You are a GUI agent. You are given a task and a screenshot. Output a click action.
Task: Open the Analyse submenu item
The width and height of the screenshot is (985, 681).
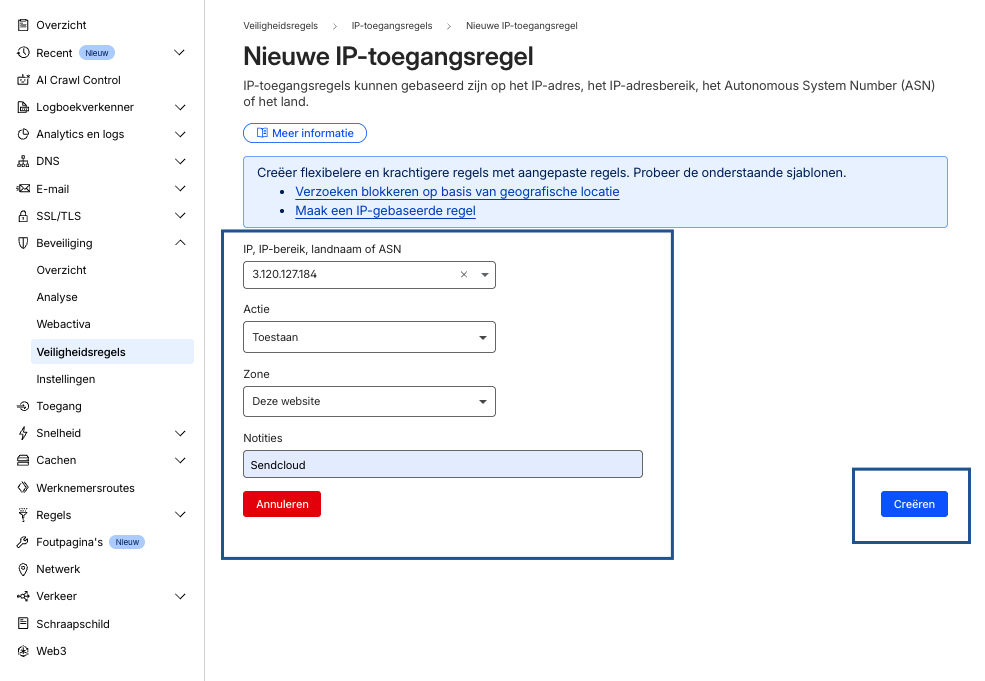57,297
